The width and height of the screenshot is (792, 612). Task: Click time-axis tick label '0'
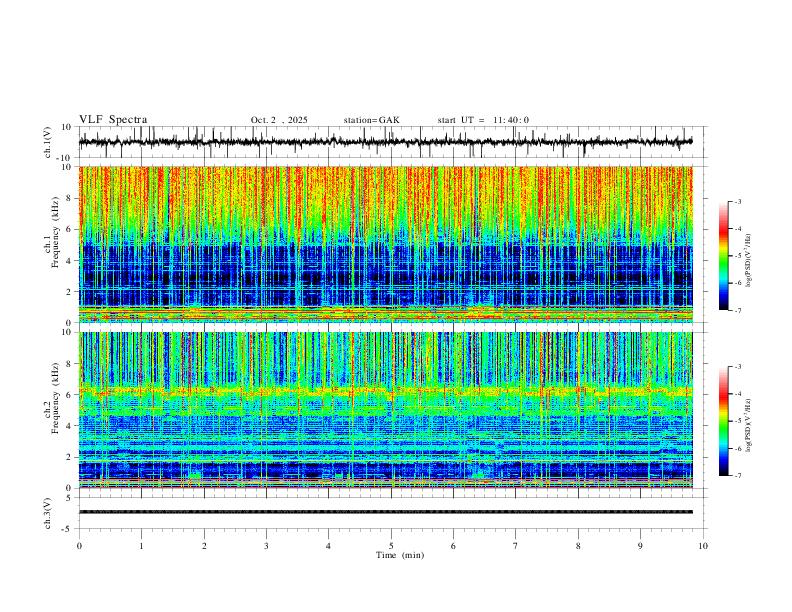79,546
